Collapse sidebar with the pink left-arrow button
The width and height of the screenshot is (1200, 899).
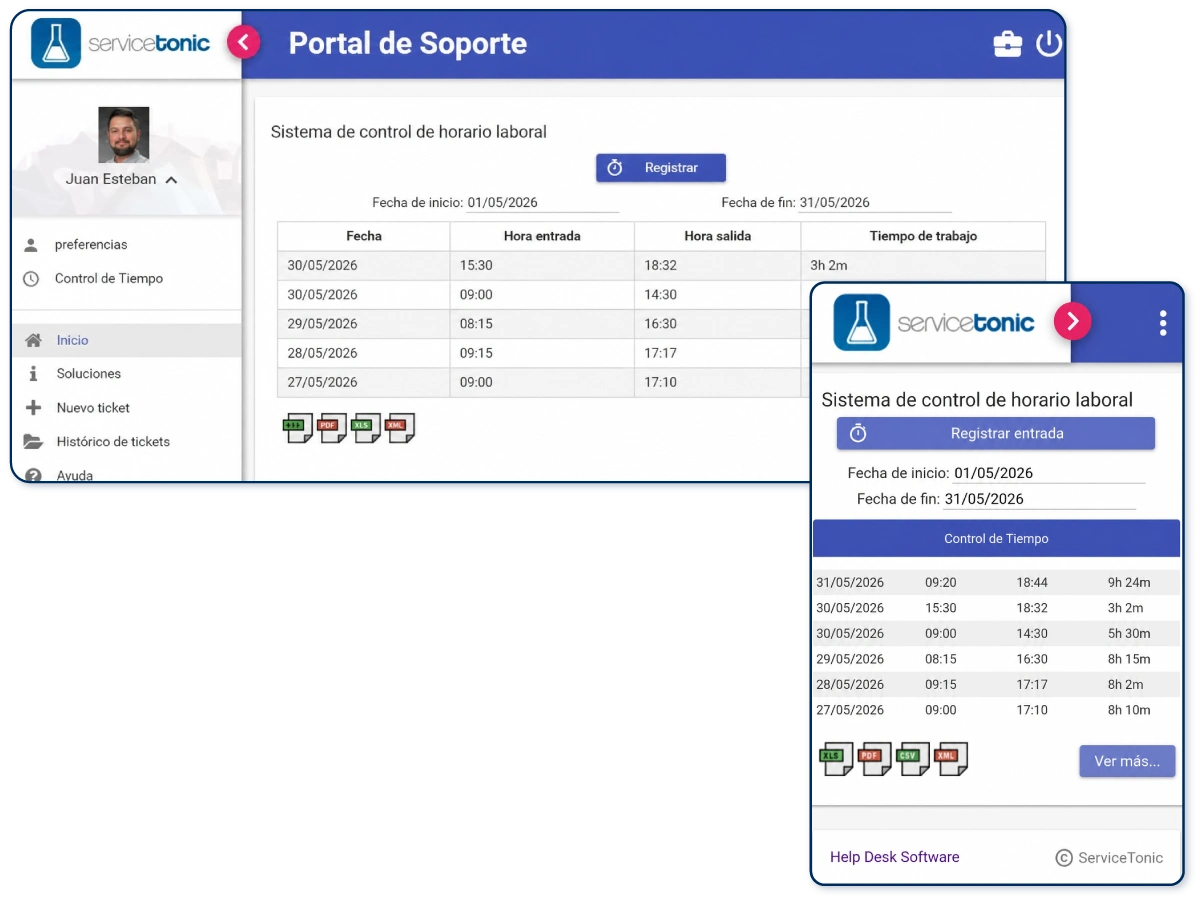243,42
